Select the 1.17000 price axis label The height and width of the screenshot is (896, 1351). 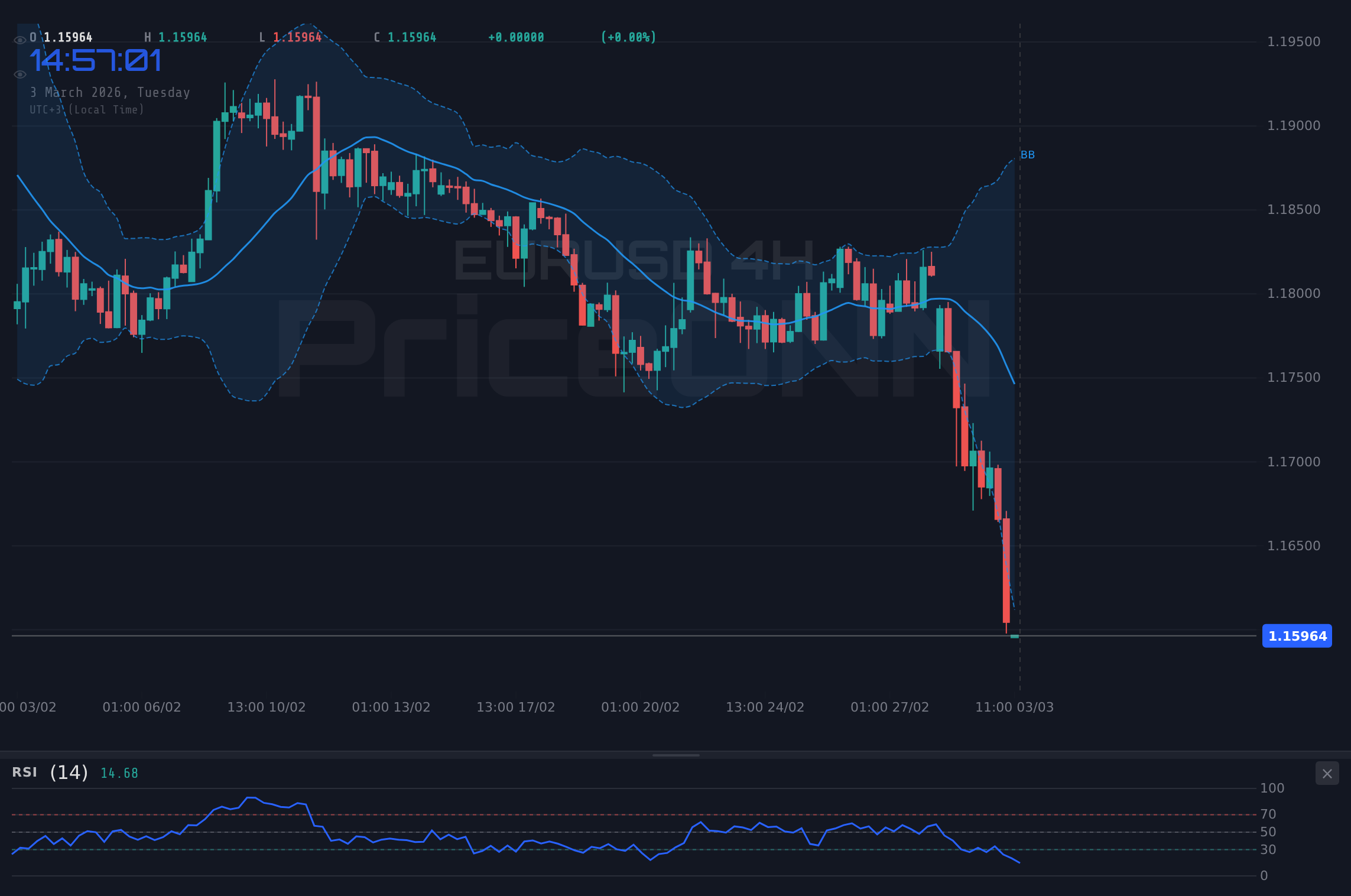[1294, 462]
